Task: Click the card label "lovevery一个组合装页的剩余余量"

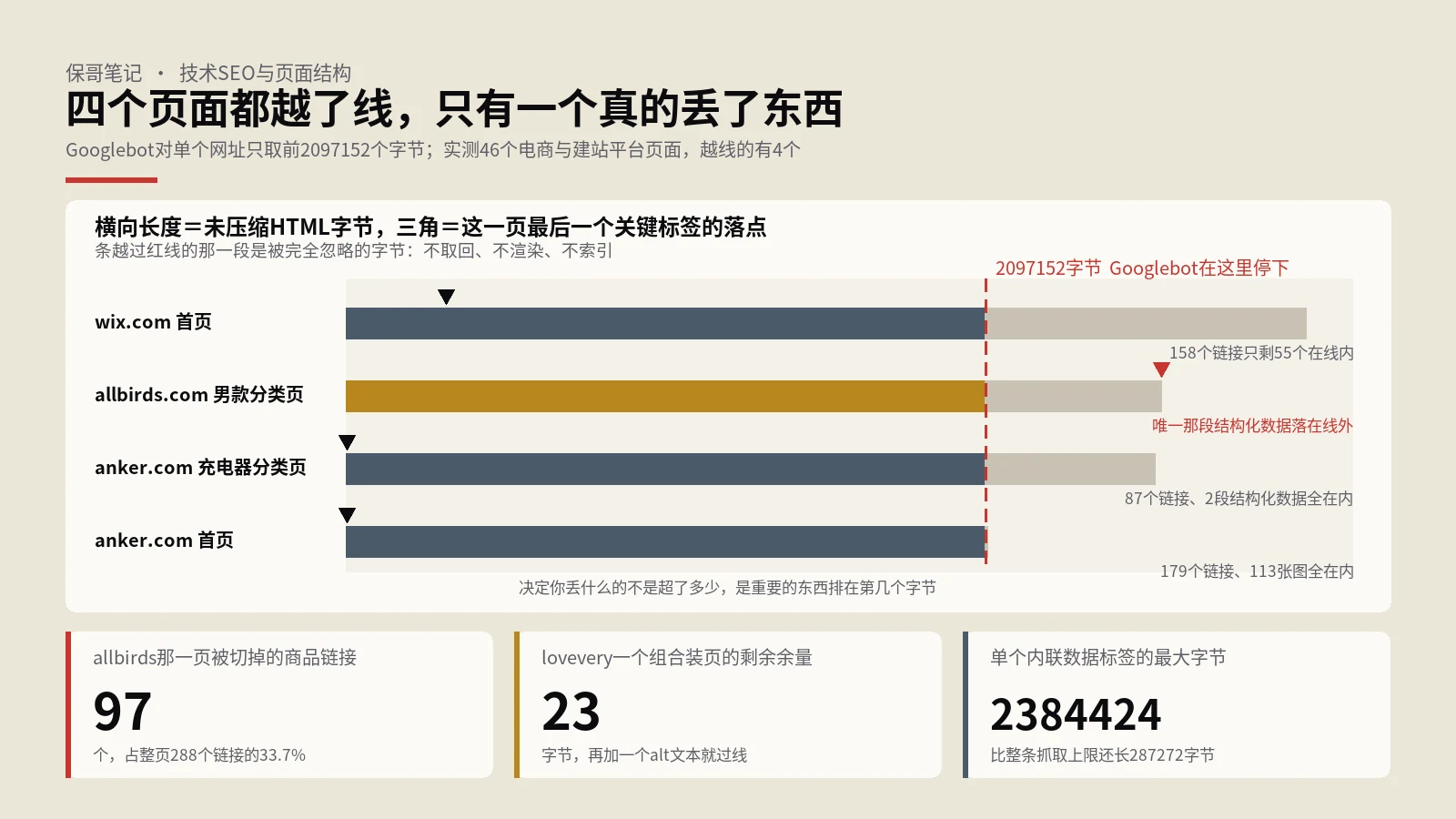Action: click(x=677, y=657)
